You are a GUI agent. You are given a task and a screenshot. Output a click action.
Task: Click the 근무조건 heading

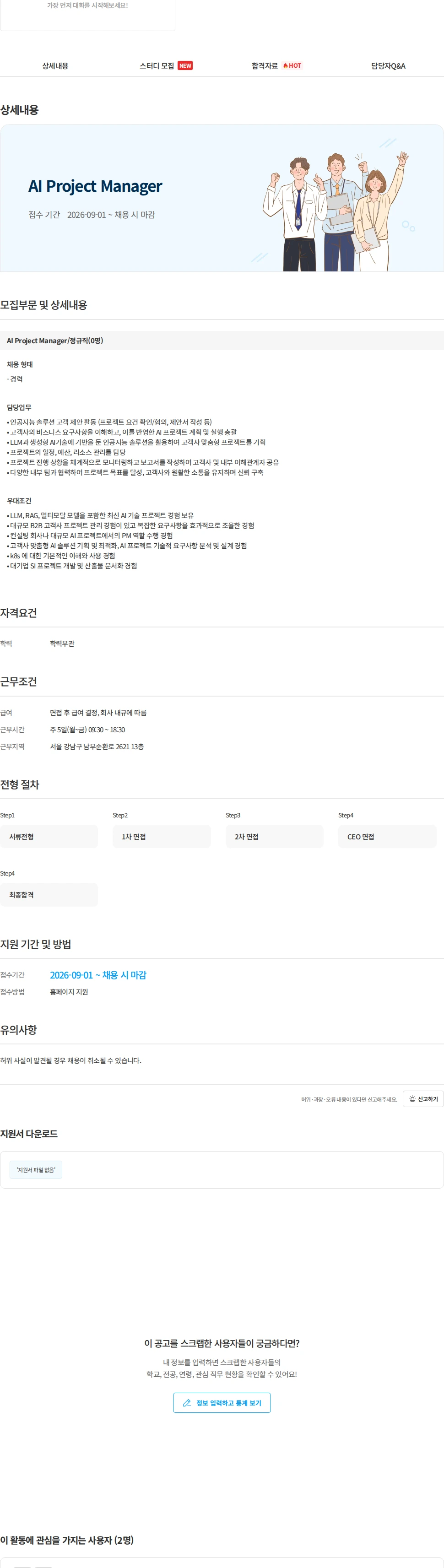click(18, 682)
